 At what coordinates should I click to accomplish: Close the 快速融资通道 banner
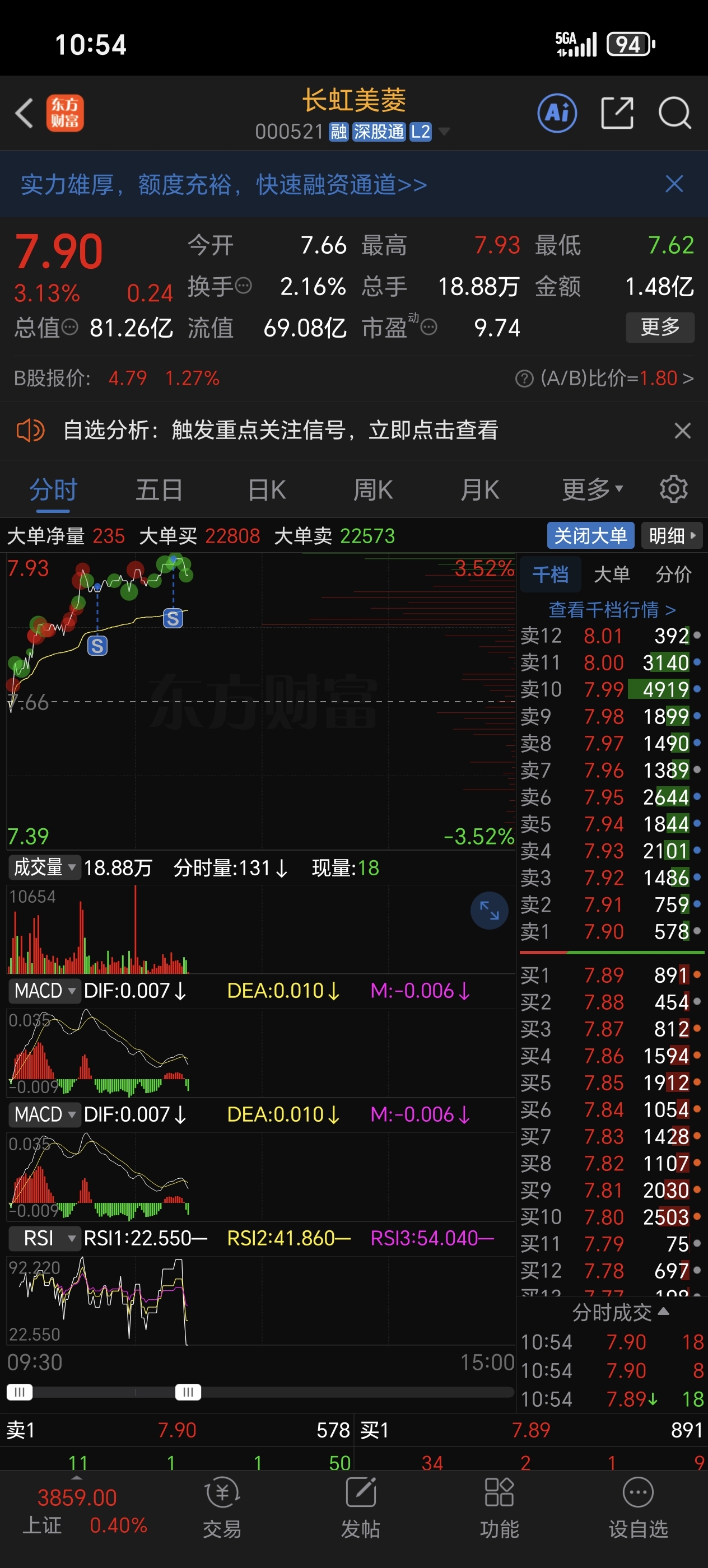point(674,184)
